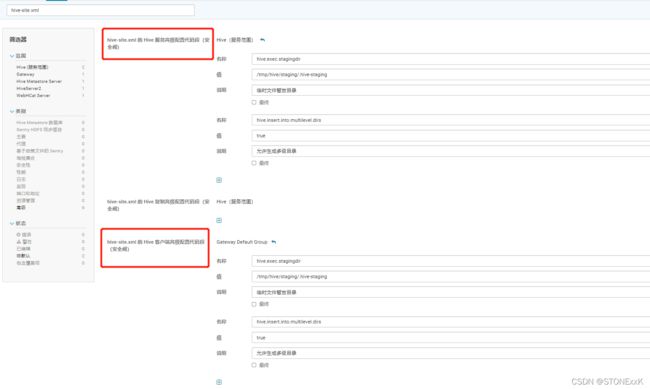
Task: Select 包含覆盖项 overrides status filter
Action: (x=28, y=263)
